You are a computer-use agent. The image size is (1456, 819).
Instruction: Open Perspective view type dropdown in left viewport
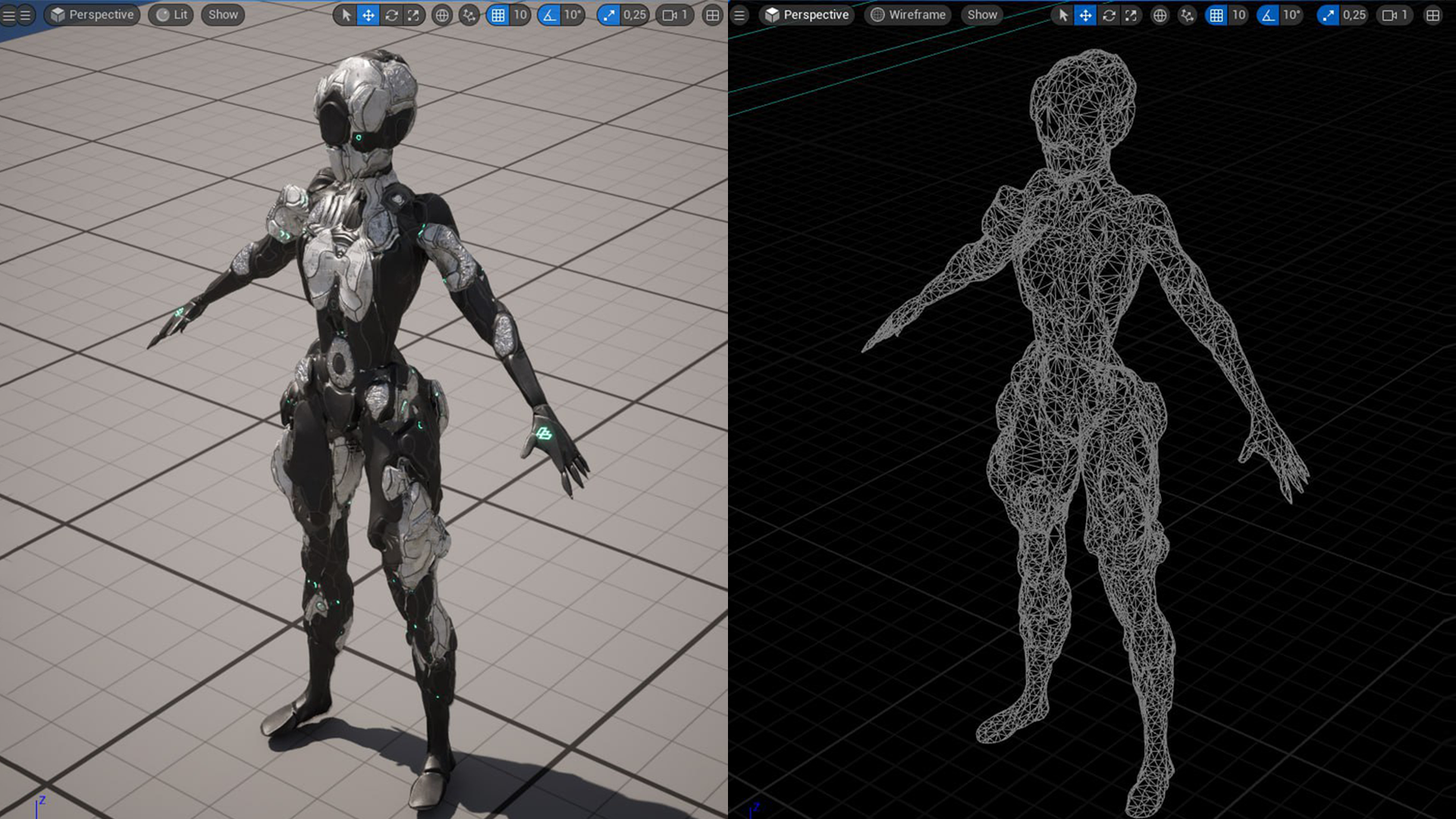pos(93,14)
